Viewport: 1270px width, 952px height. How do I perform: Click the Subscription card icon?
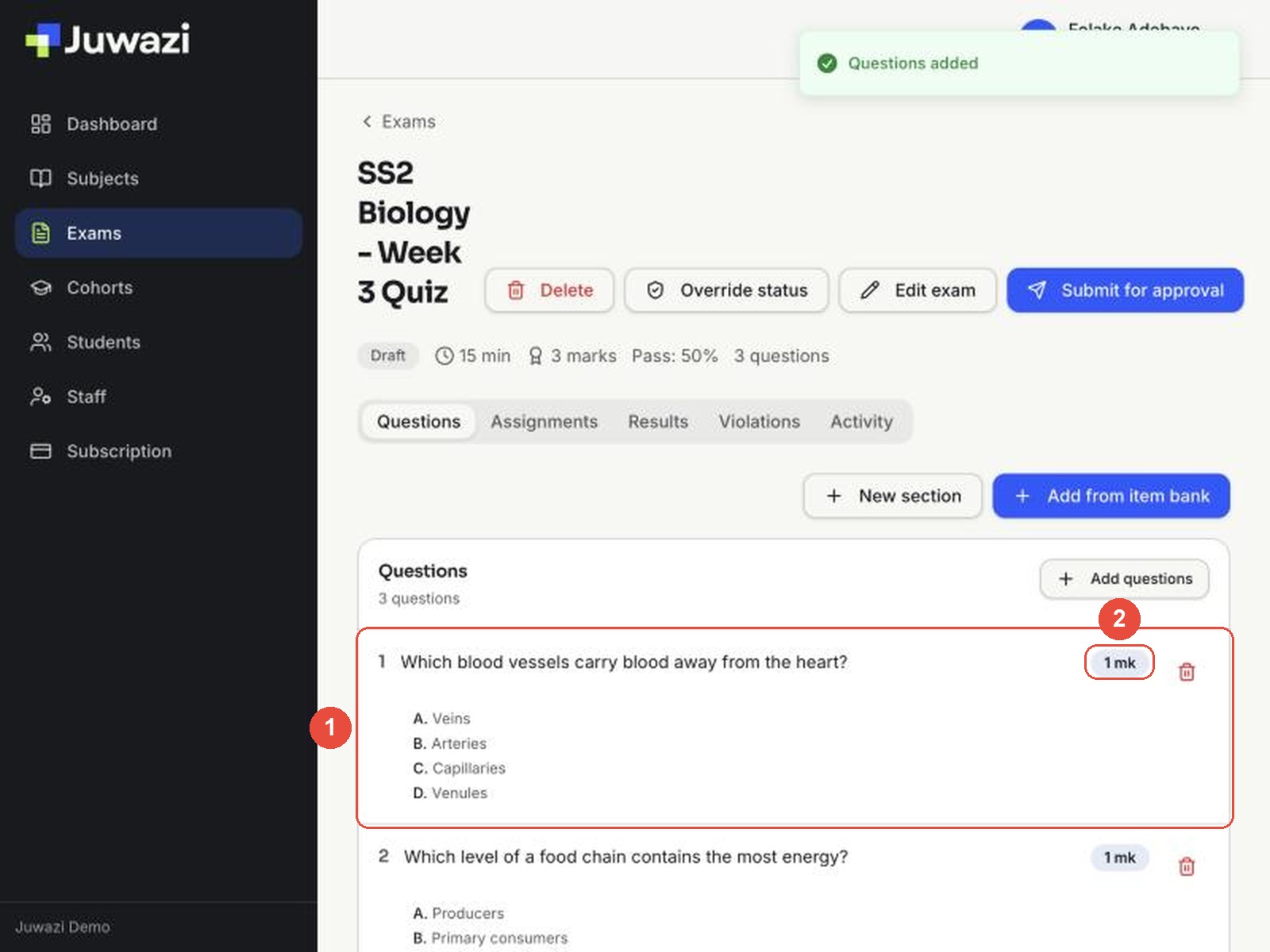click(40, 451)
